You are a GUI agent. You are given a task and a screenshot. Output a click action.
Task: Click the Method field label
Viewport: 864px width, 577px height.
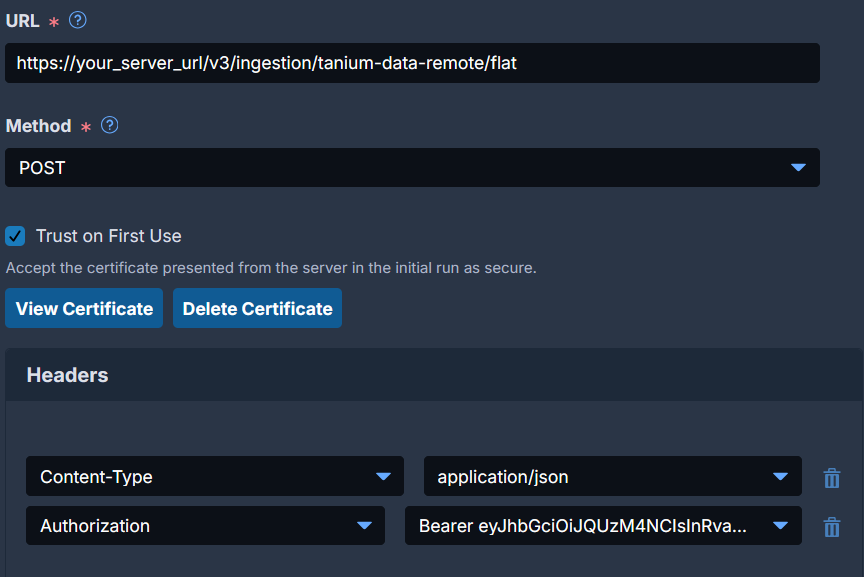pos(39,126)
